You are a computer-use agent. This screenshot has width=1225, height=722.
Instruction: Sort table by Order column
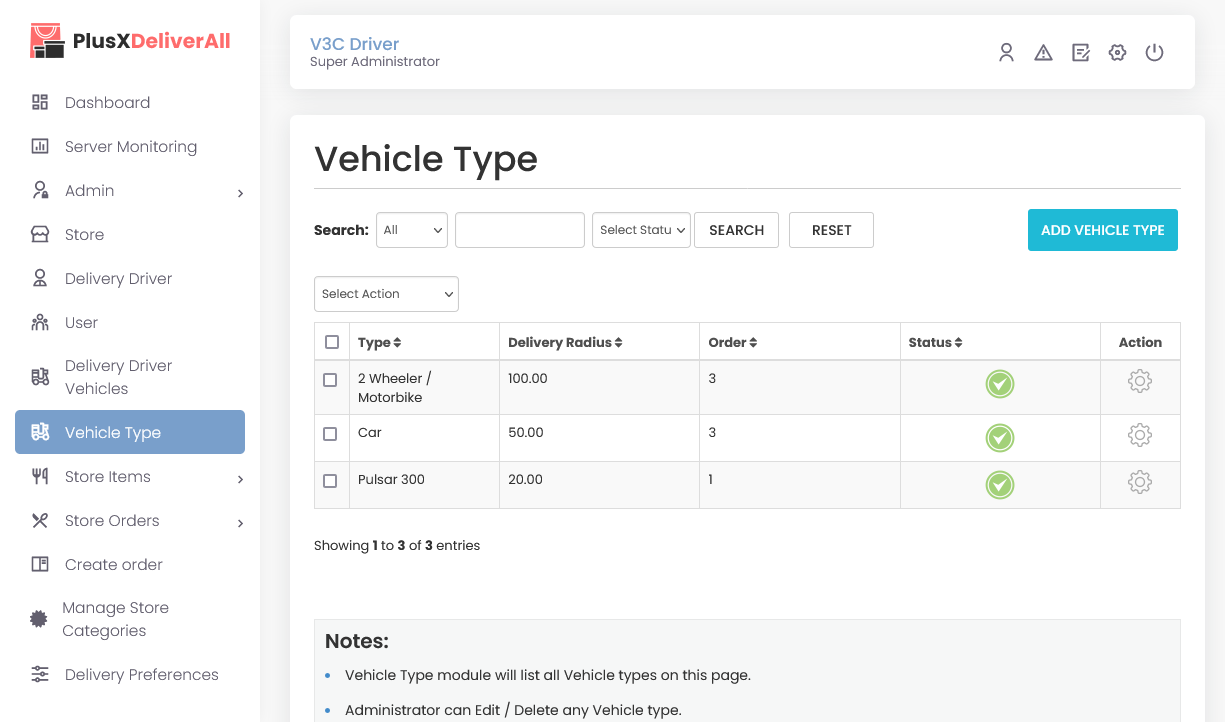pyautogui.click(x=733, y=342)
